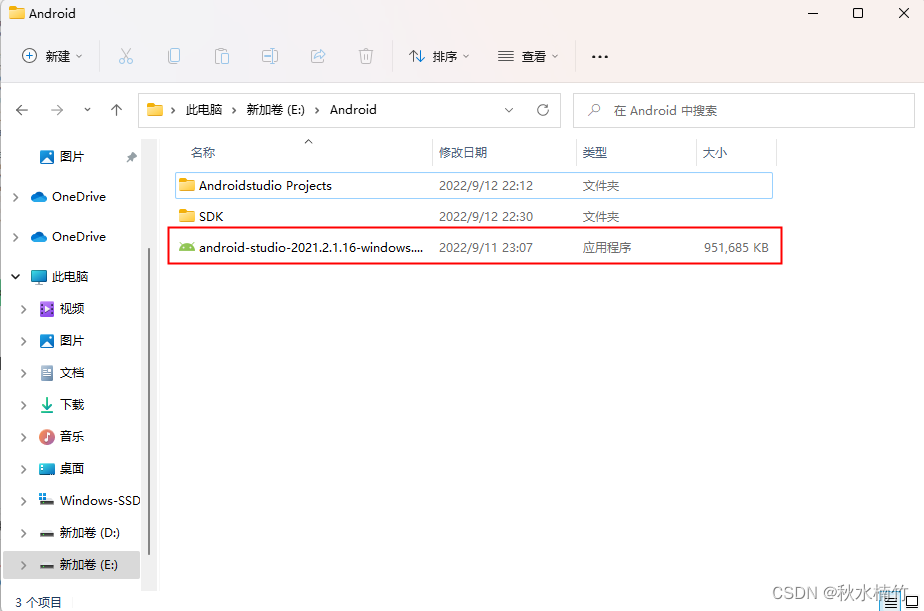Expand the 下载 tree node

click(24, 405)
